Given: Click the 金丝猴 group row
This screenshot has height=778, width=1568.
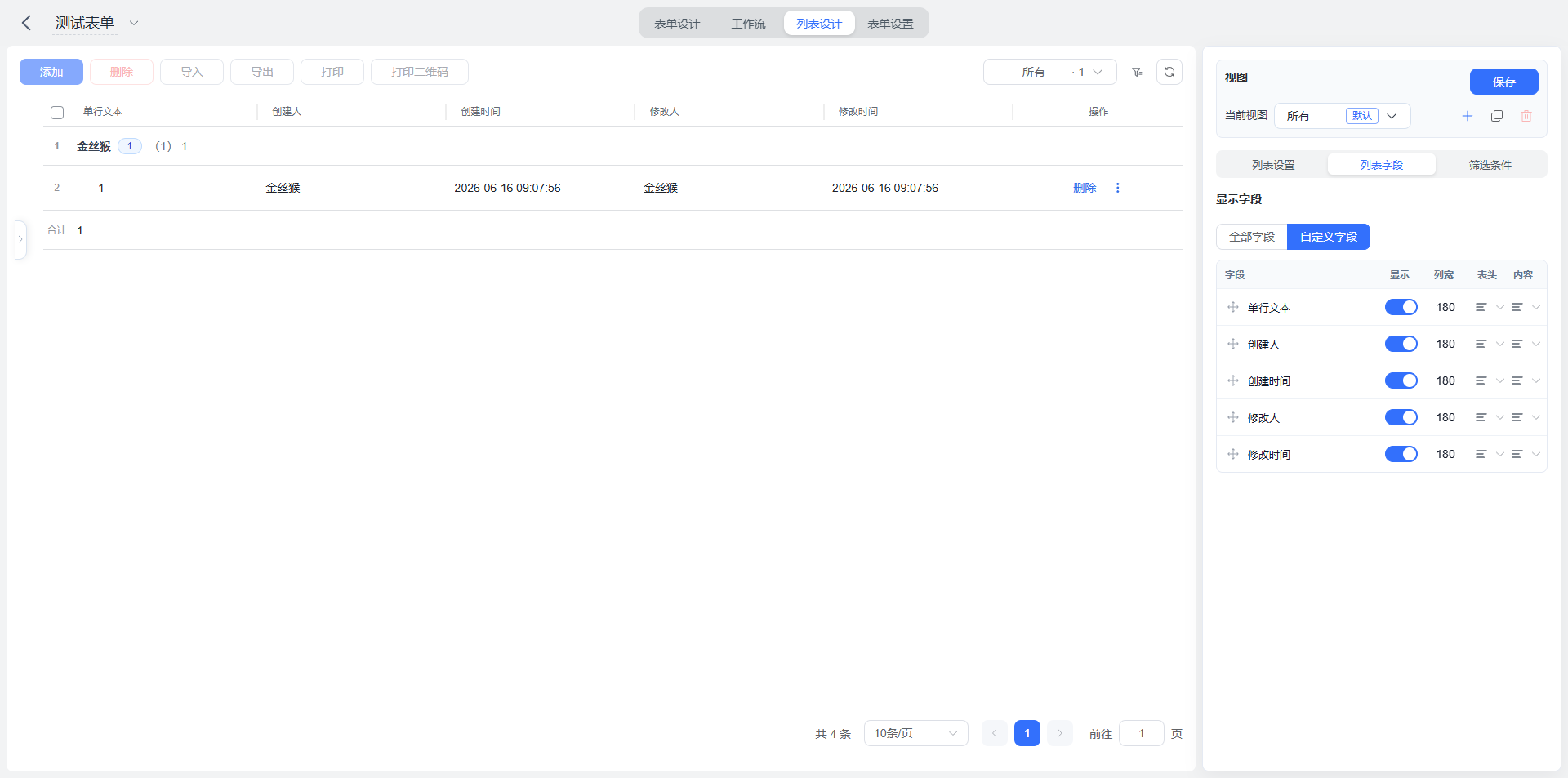Looking at the screenshot, I should (612, 146).
